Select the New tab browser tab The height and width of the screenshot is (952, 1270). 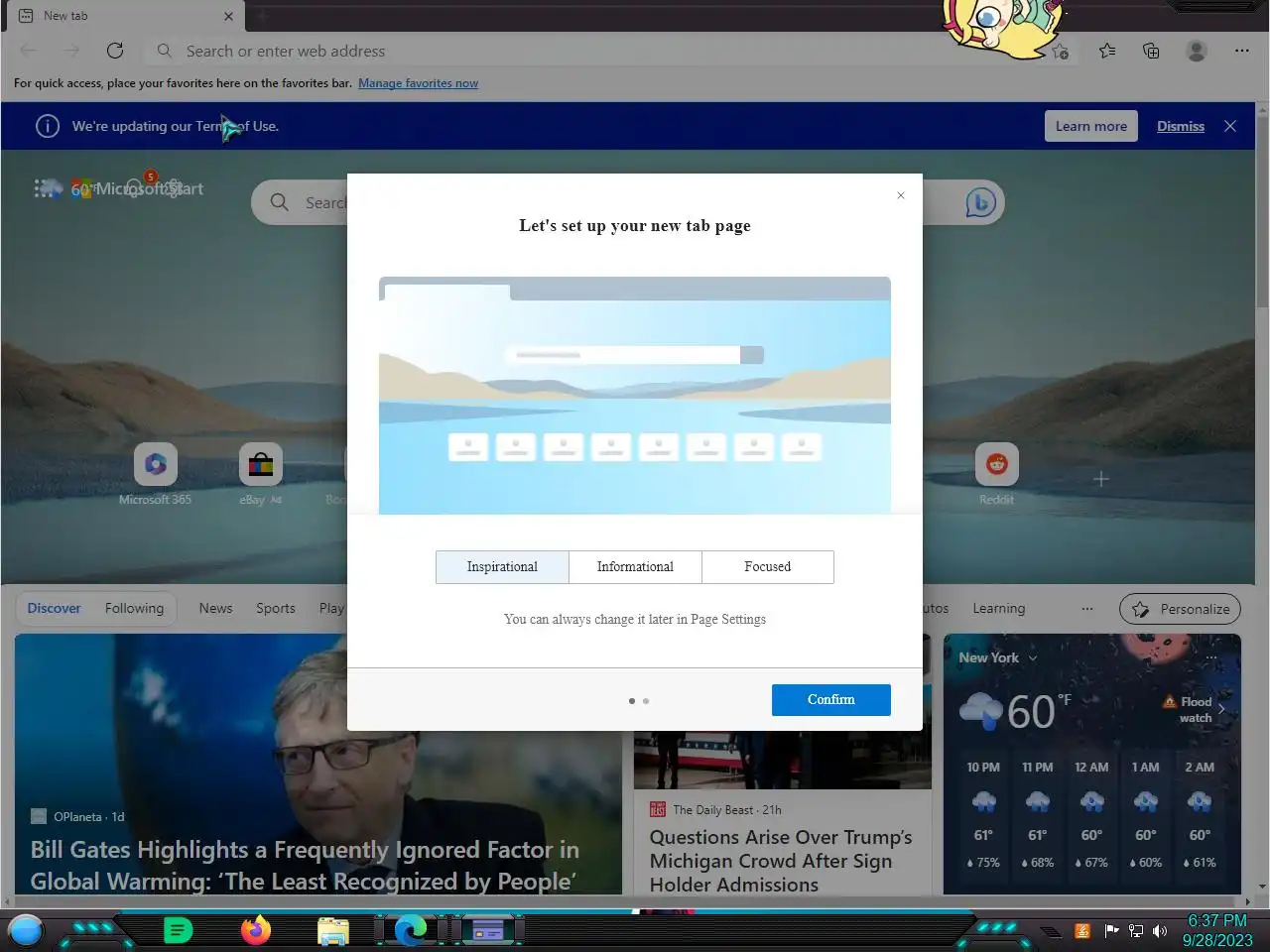click(124, 16)
